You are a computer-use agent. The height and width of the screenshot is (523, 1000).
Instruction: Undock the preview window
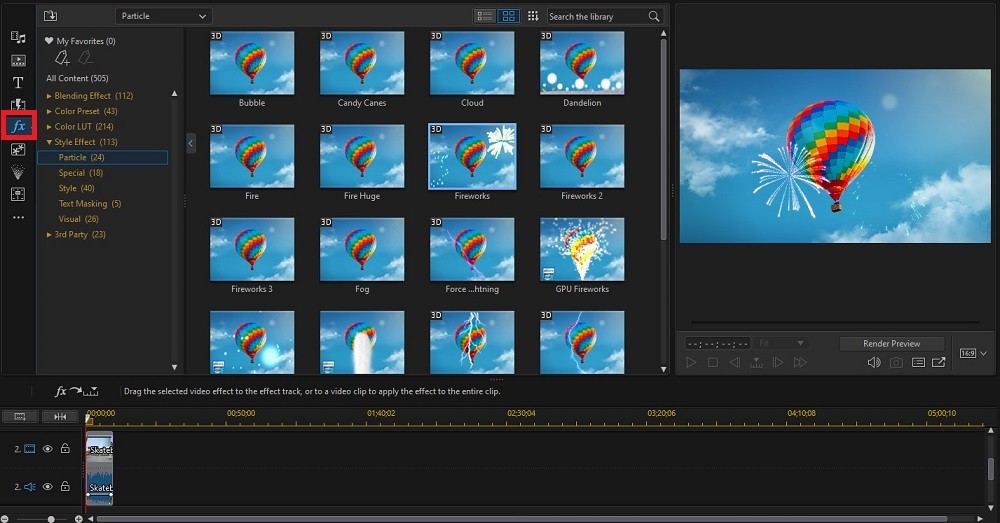(938, 363)
